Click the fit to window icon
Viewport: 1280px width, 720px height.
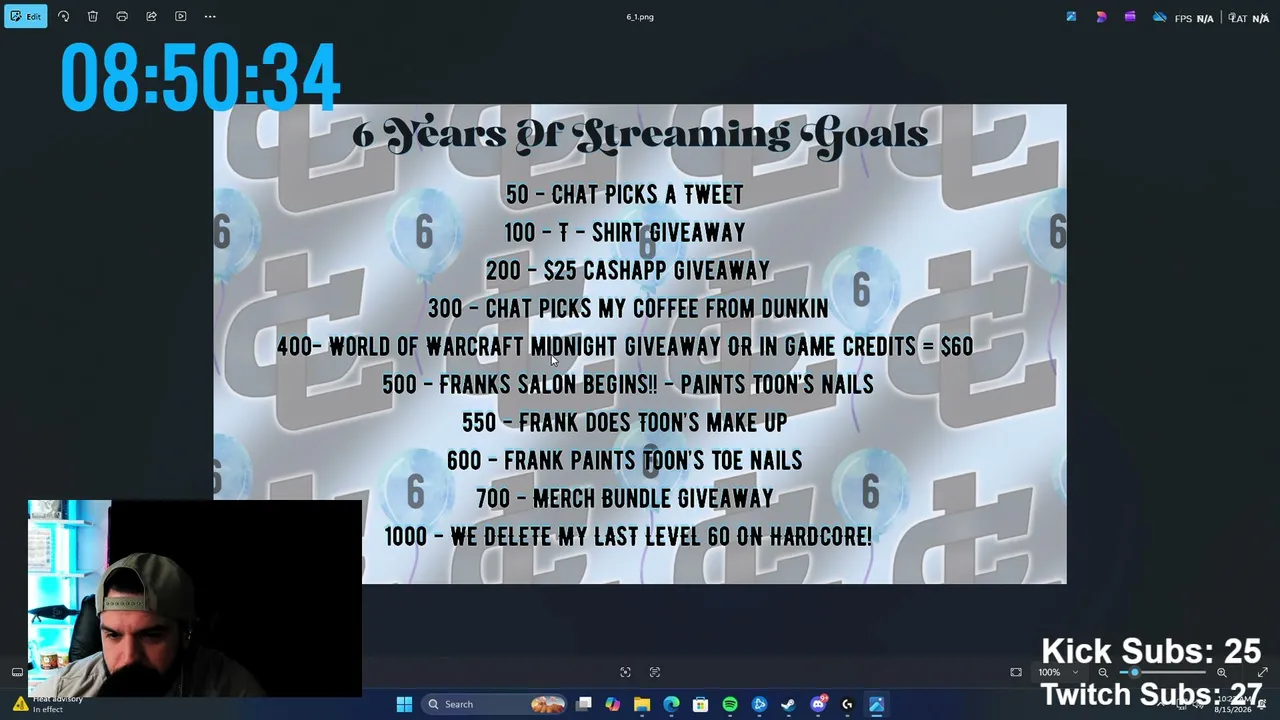pyautogui.click(x=1016, y=672)
